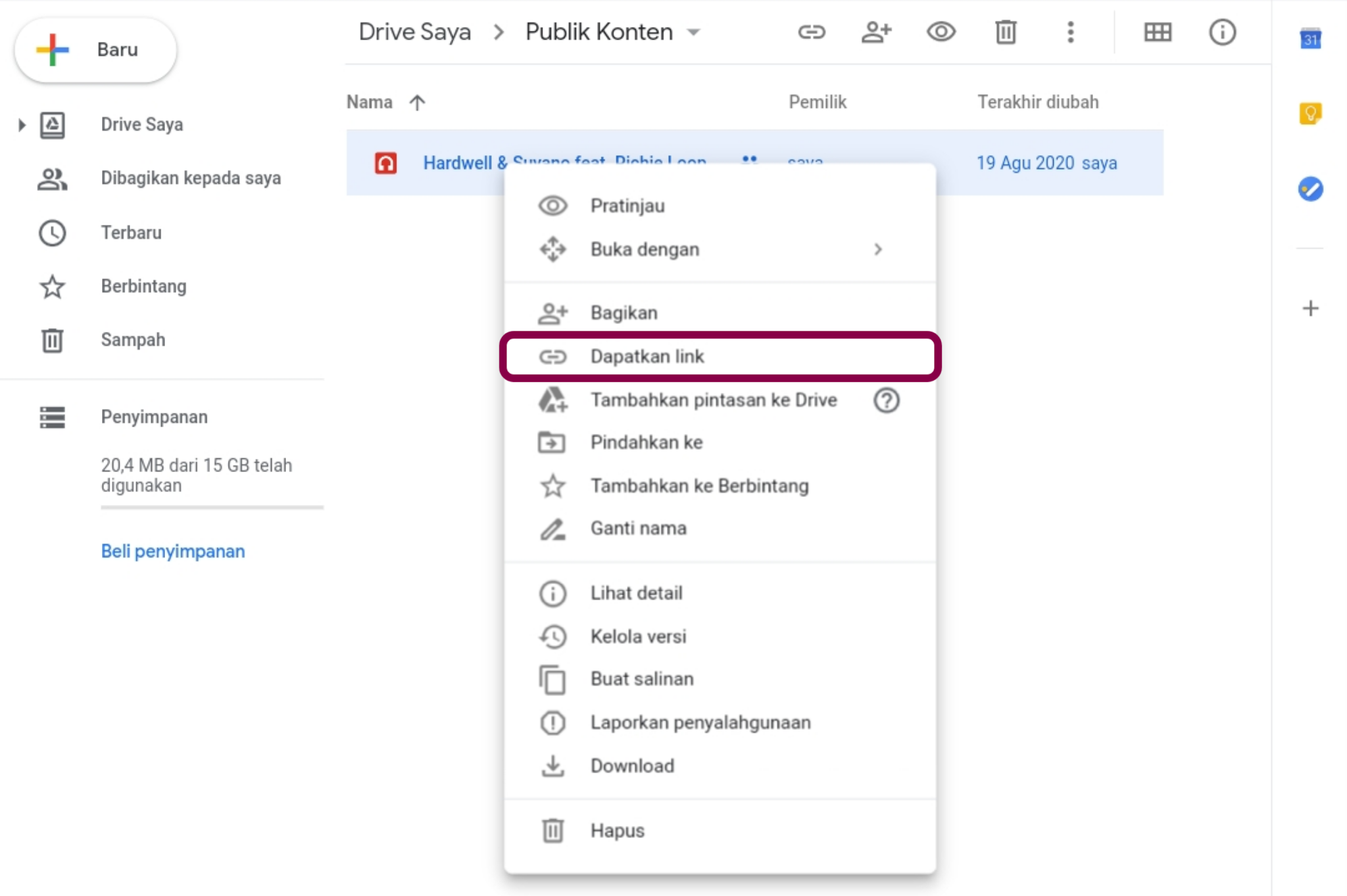Screen dimensions: 1347x896
Task: Sort by the Nama column header
Action: coord(370,102)
